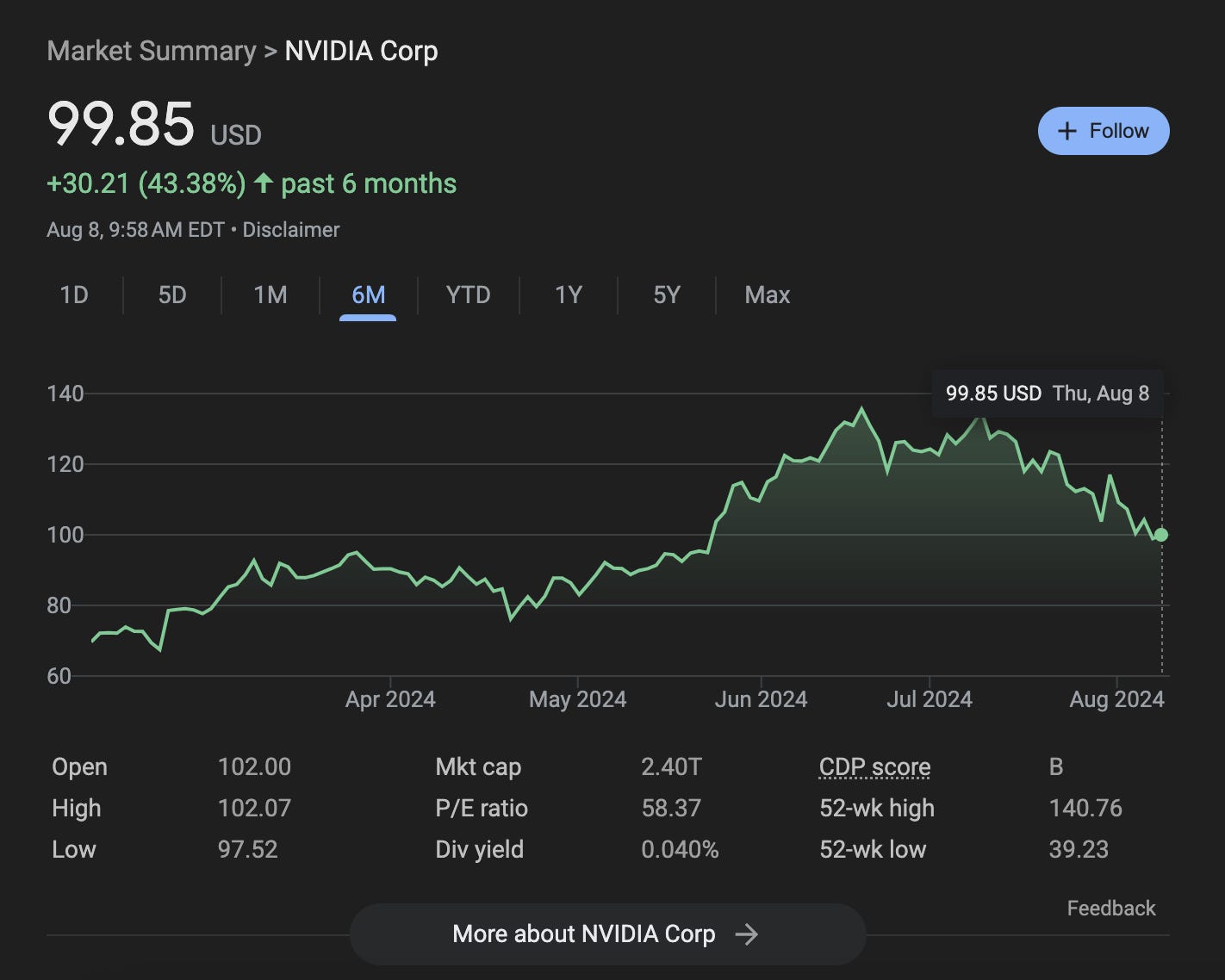This screenshot has height=980, width=1225.
Task: Click the Mkt cap value 2.40T
Action: coord(671,766)
